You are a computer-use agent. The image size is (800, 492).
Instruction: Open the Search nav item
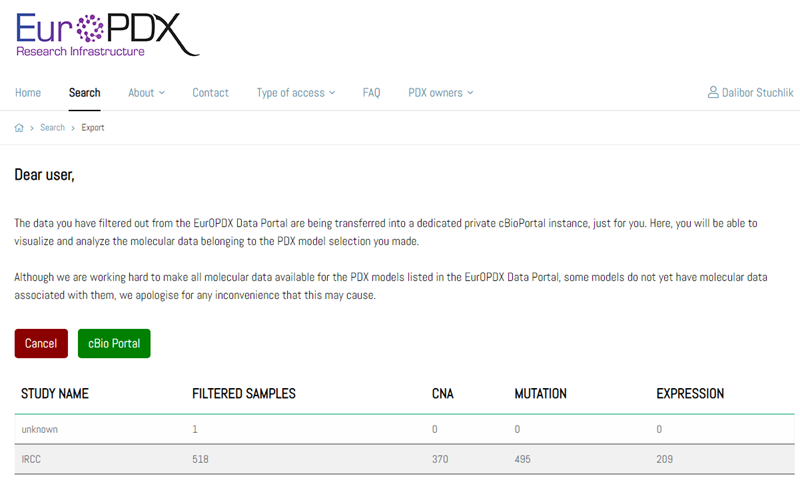tap(84, 93)
